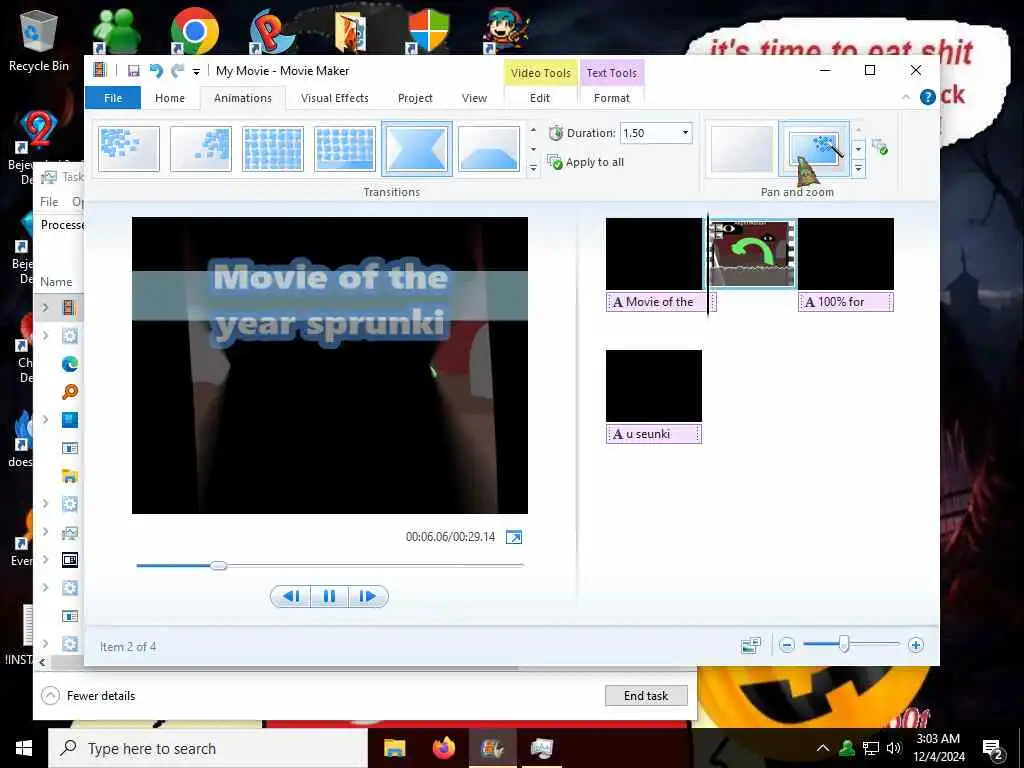This screenshot has width=1024, height=768.
Task: Switch to the Visual Effects tab
Action: 334,98
